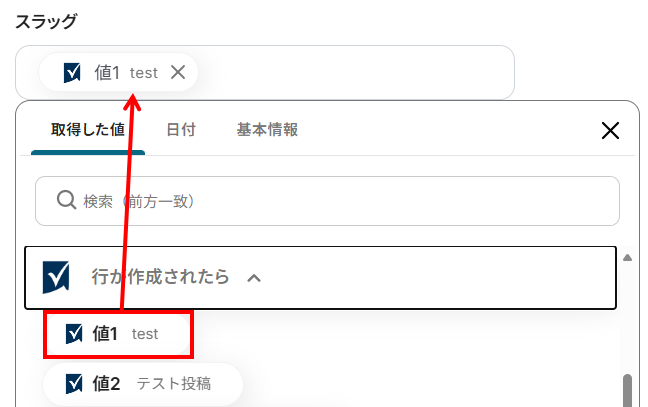648x407 pixels.
Task: Click the search magnifier icon
Action: point(67,201)
